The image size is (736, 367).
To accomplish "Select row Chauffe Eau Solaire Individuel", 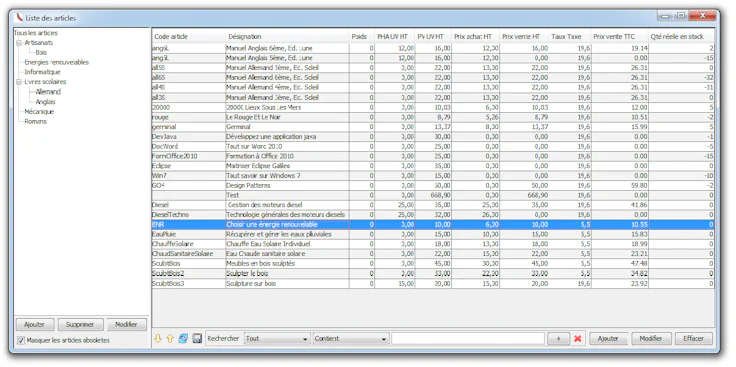I will pyautogui.click(x=433, y=244).
